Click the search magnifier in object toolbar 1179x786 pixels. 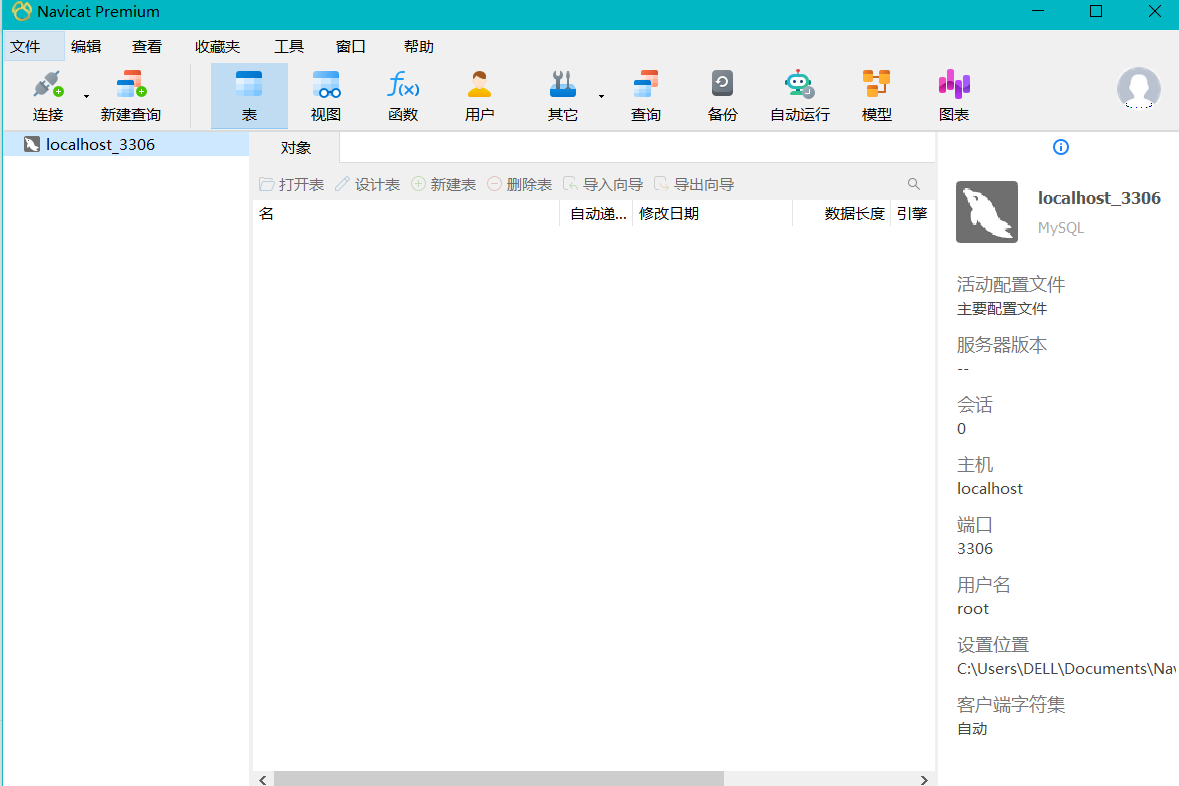(914, 184)
